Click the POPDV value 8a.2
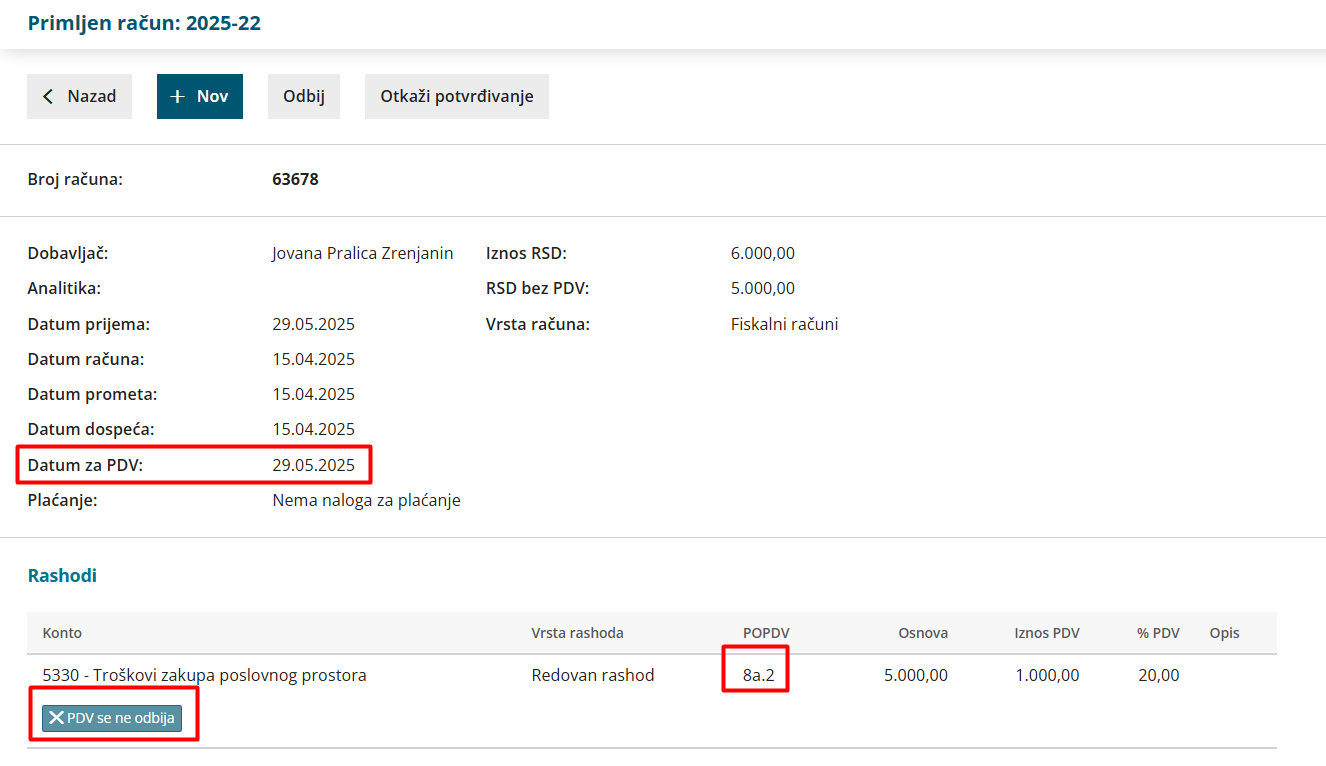1326x766 pixels. pos(758,675)
